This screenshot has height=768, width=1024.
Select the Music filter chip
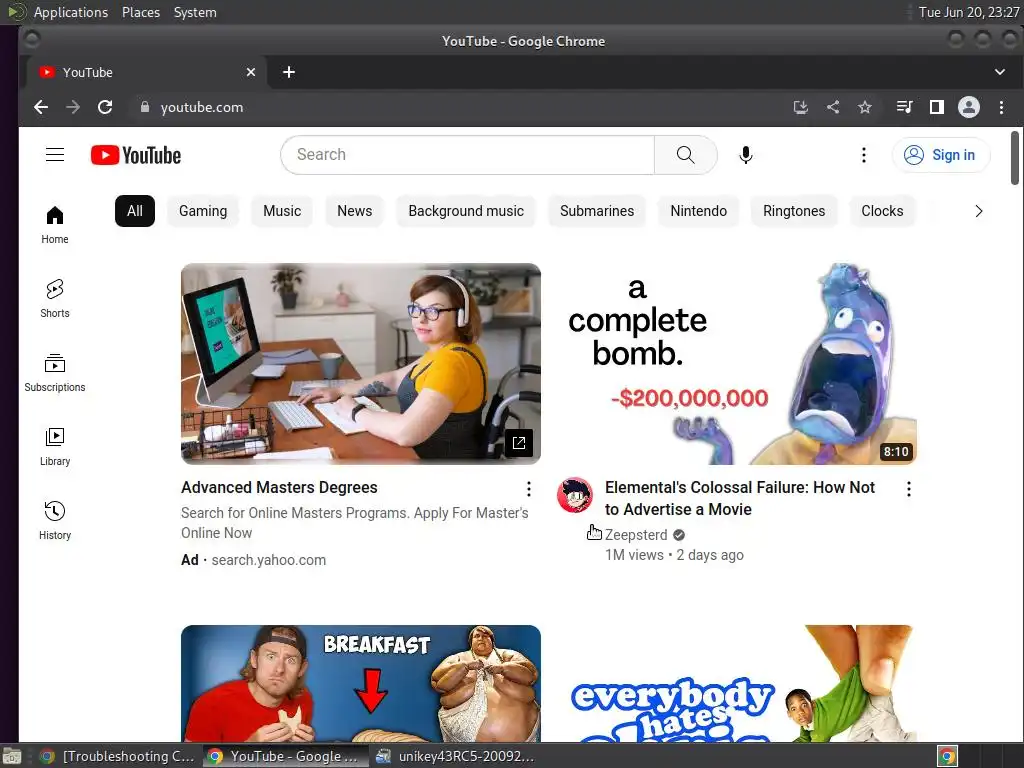(282, 211)
